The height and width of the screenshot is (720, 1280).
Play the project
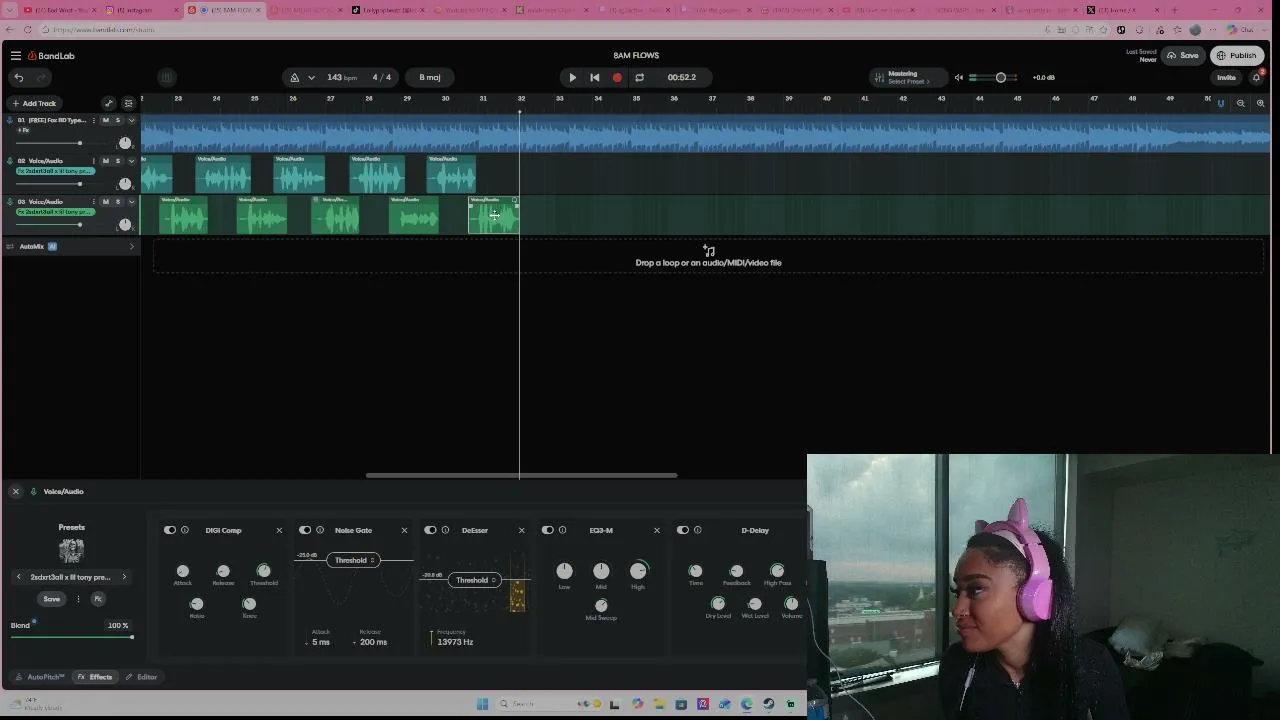(572, 77)
